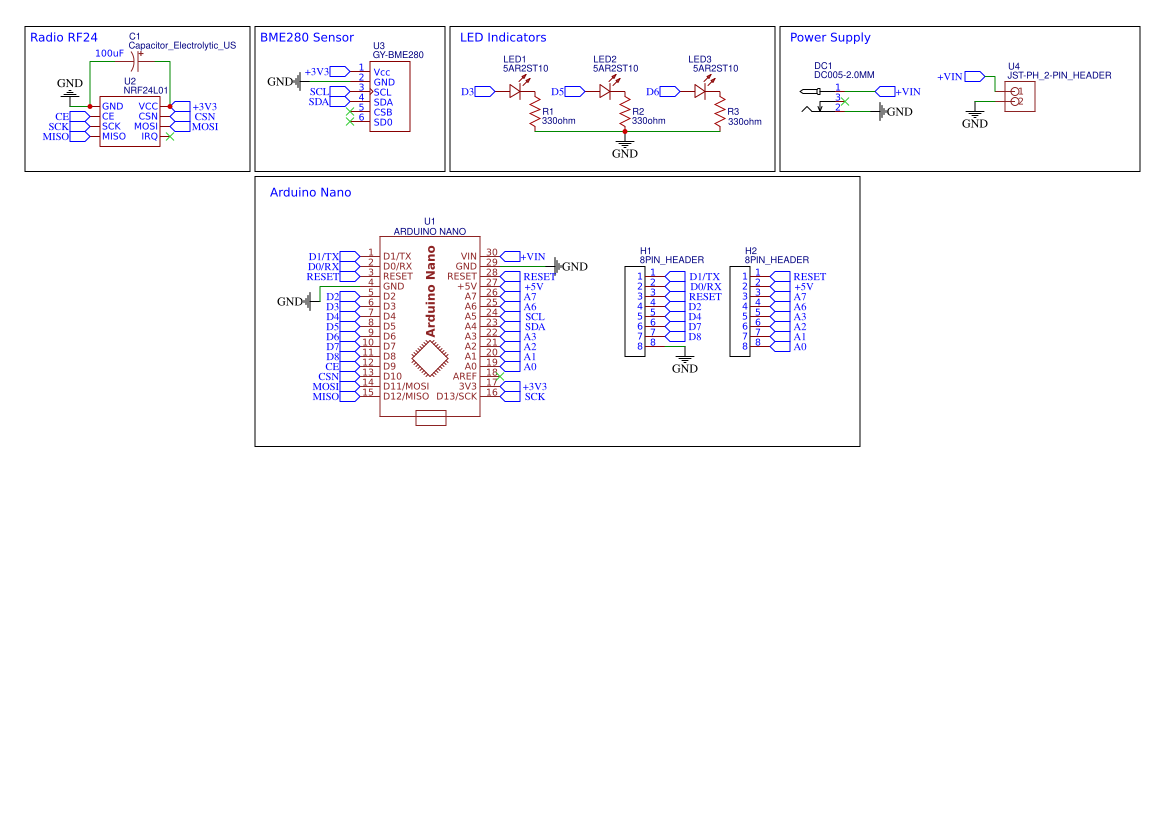Screen dimensions: 1169x827
Task: Click the D13/SCK pin name on Arduino
Action: [456, 397]
